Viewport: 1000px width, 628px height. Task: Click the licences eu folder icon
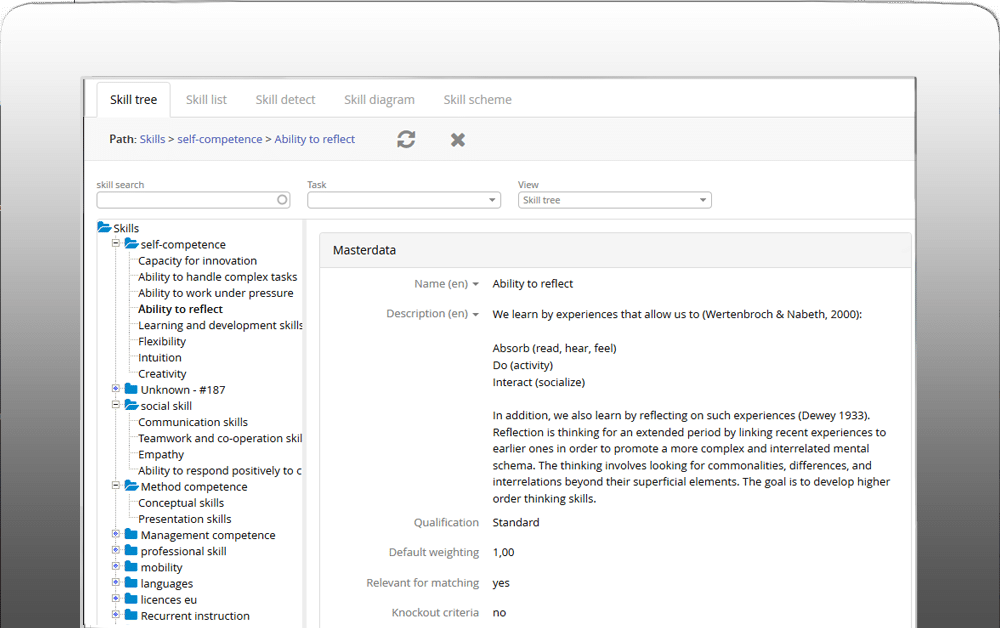click(x=131, y=599)
